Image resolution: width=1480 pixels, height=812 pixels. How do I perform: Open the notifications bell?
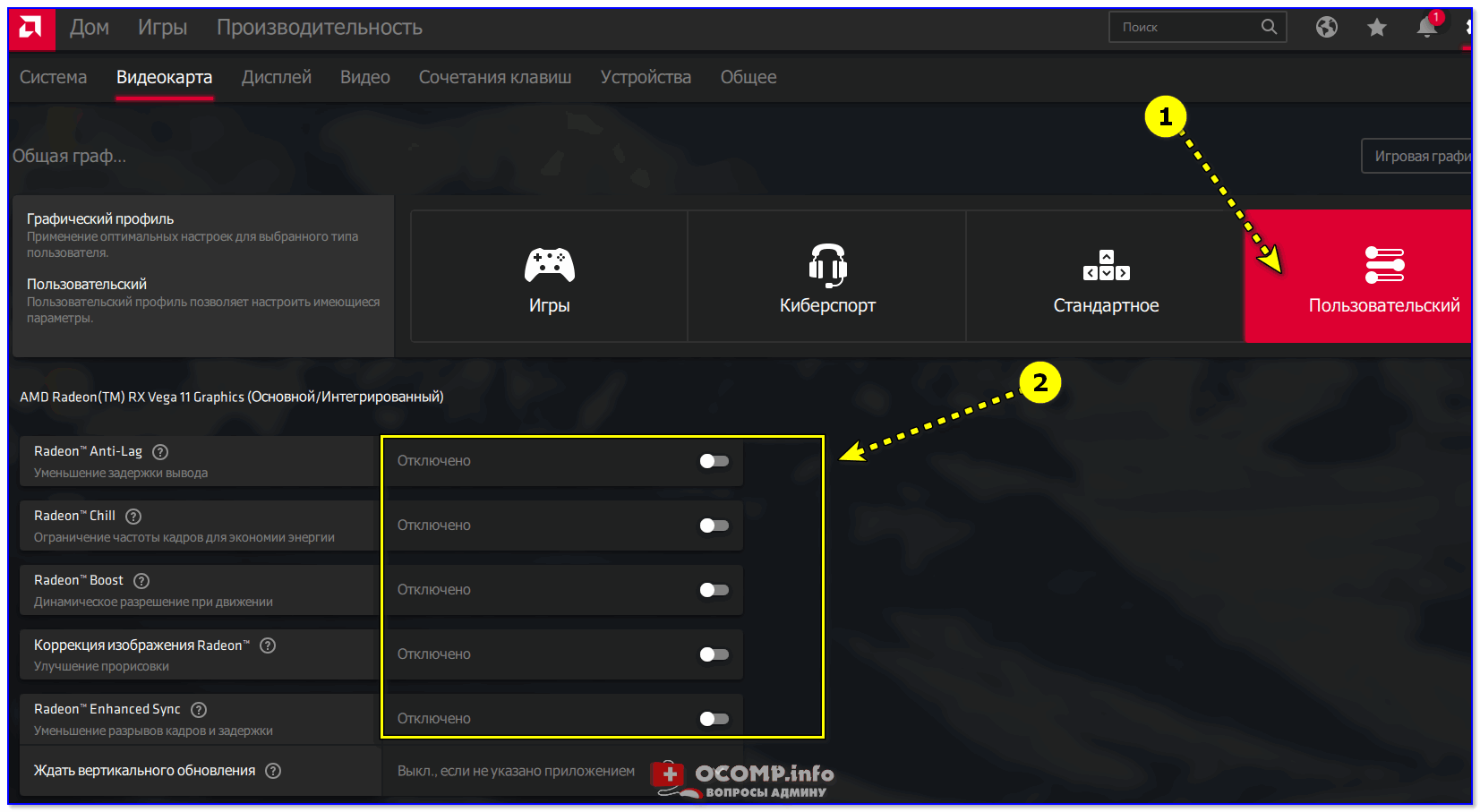(1426, 28)
